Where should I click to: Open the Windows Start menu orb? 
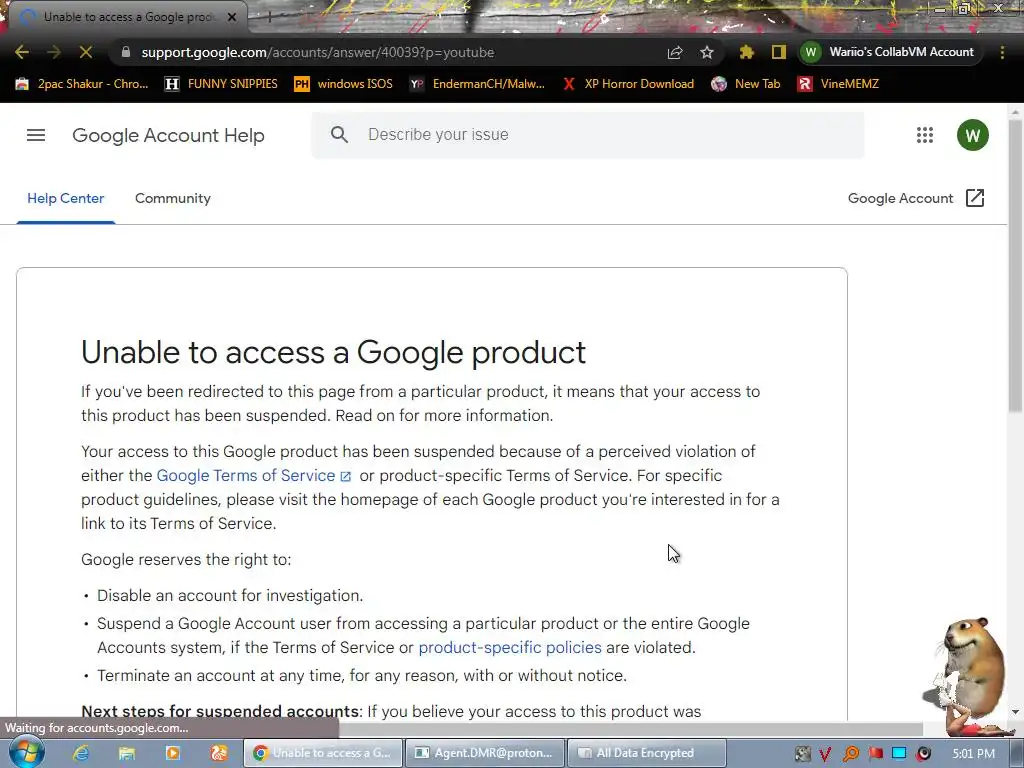(x=27, y=752)
